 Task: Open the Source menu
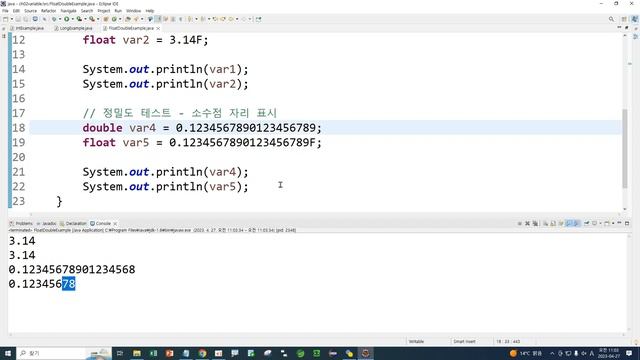click(30, 11)
